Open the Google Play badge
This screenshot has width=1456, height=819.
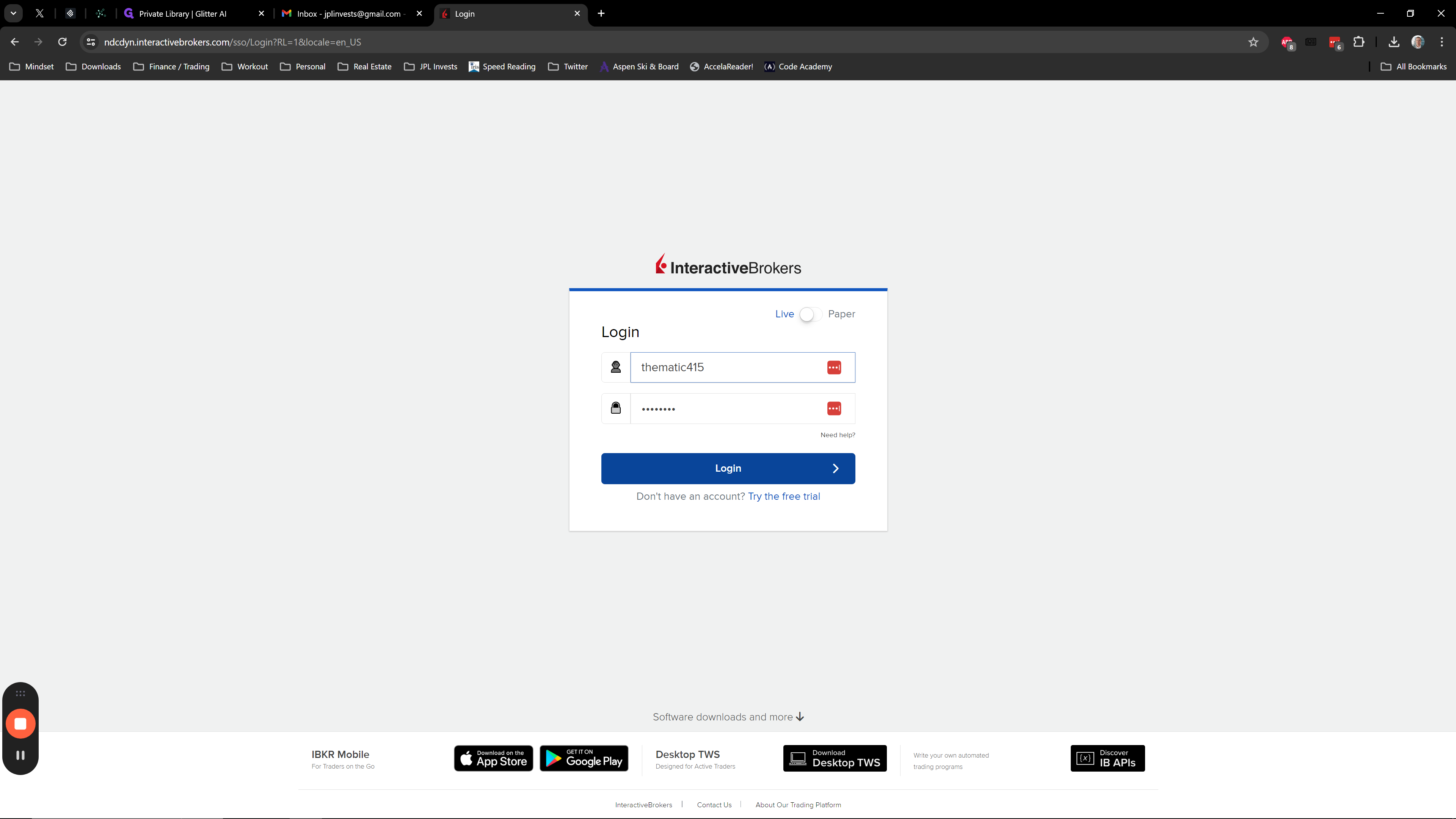pos(584,758)
